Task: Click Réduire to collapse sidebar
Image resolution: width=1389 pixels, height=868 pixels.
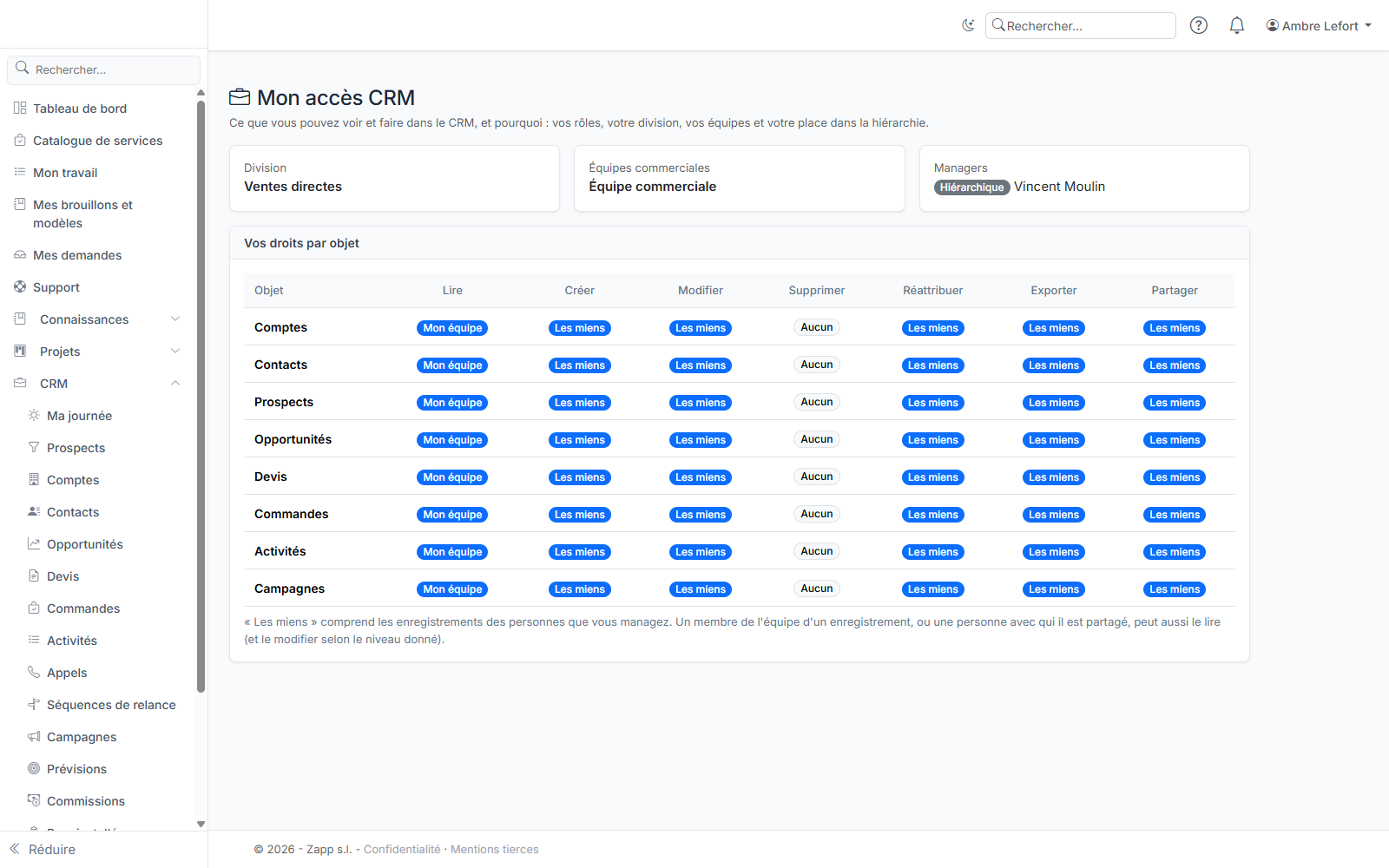Action: tap(43, 849)
